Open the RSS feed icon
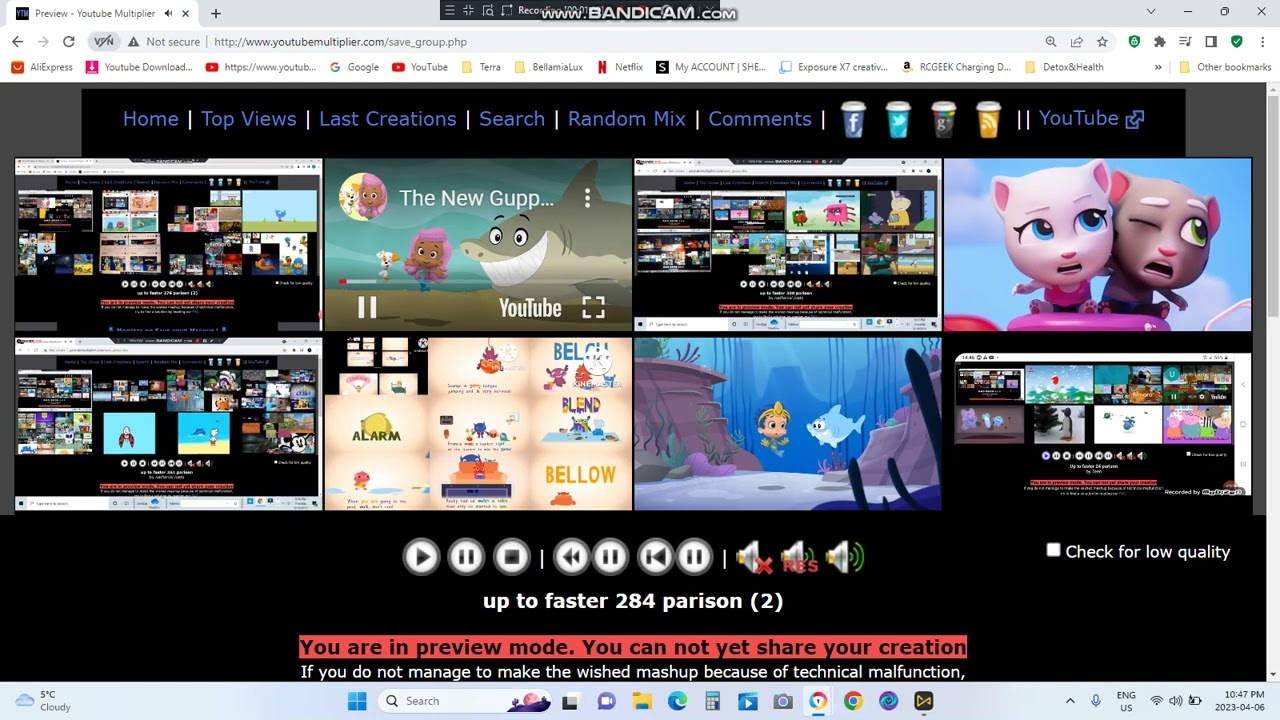 (x=988, y=119)
